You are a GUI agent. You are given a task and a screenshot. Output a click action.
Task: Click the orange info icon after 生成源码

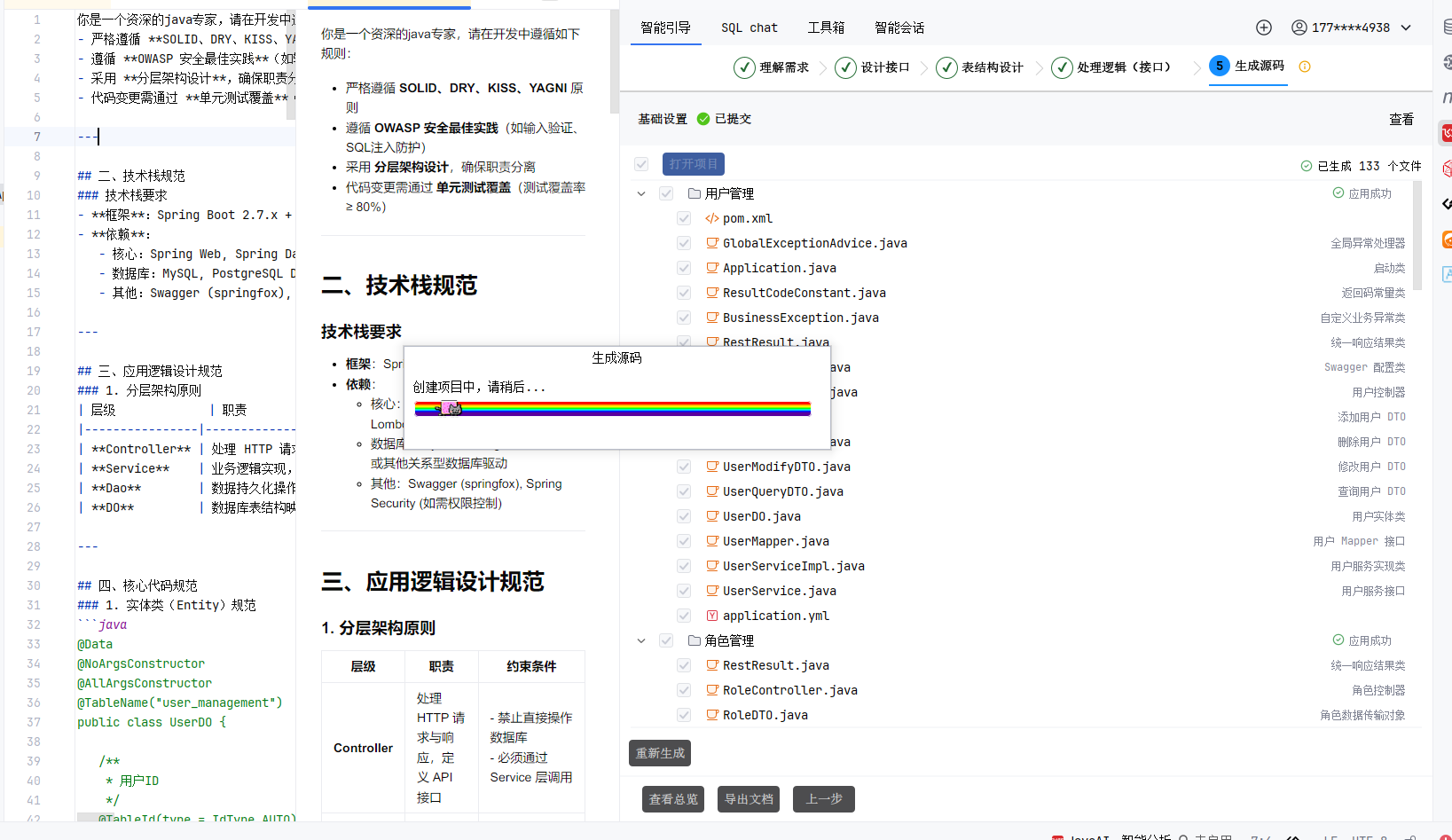(x=1305, y=67)
